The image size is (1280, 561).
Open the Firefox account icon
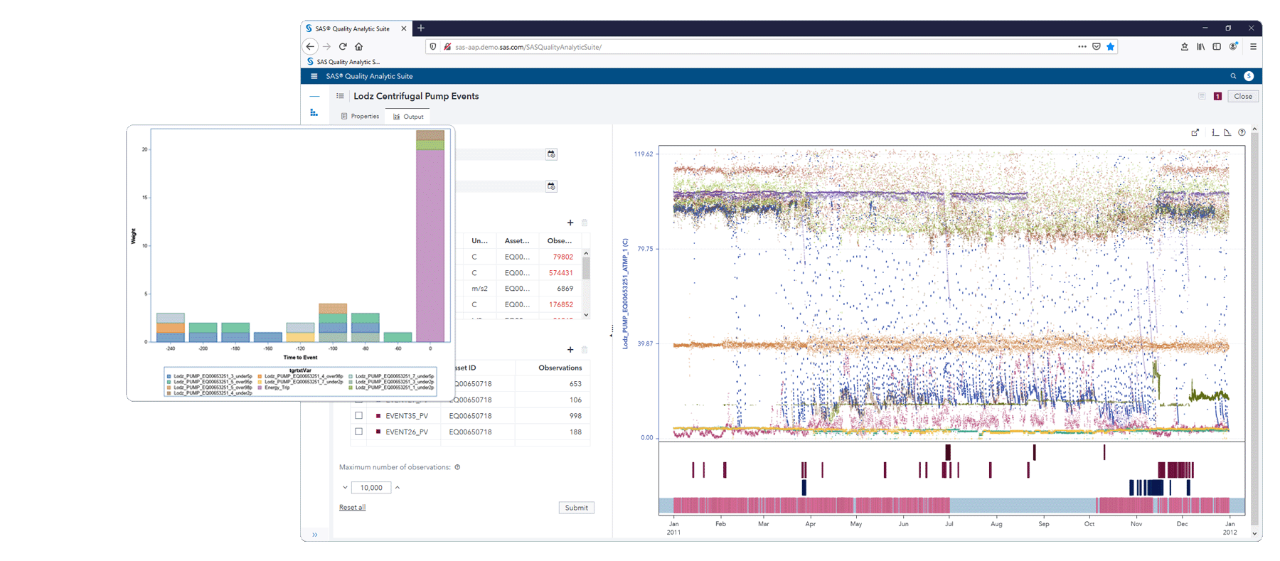(x=1234, y=47)
